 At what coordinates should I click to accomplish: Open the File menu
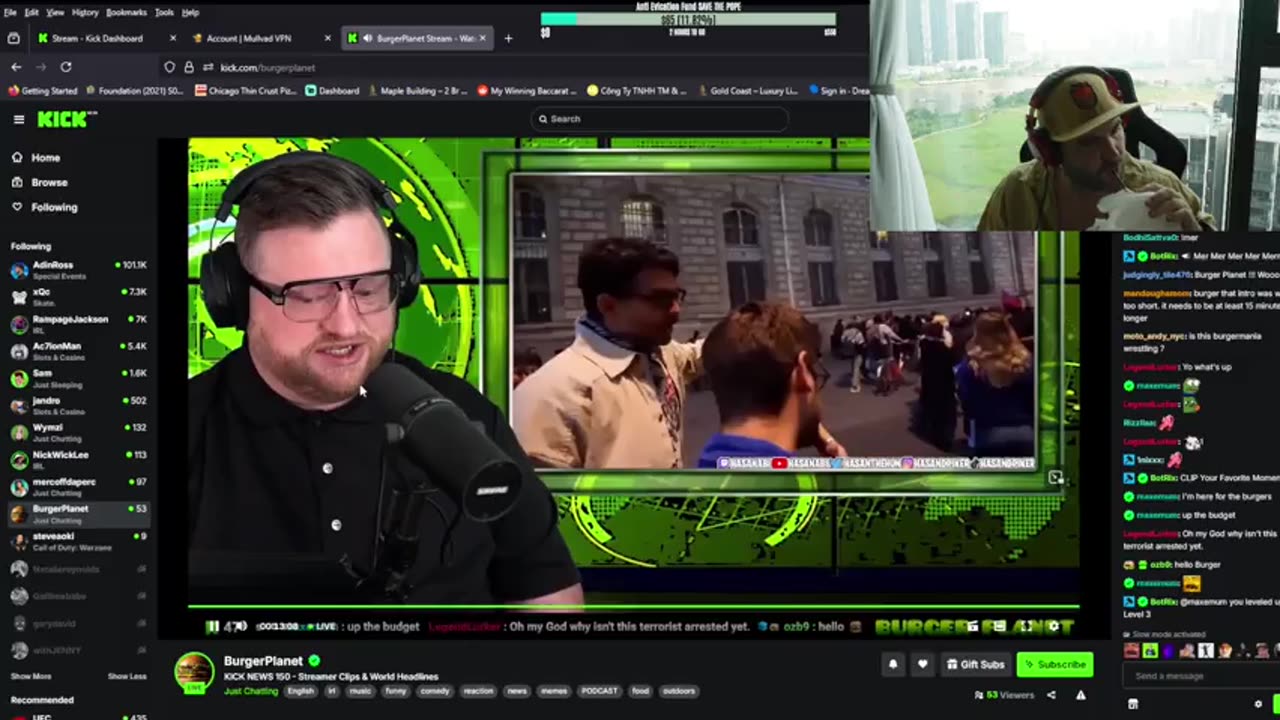click(x=8, y=12)
